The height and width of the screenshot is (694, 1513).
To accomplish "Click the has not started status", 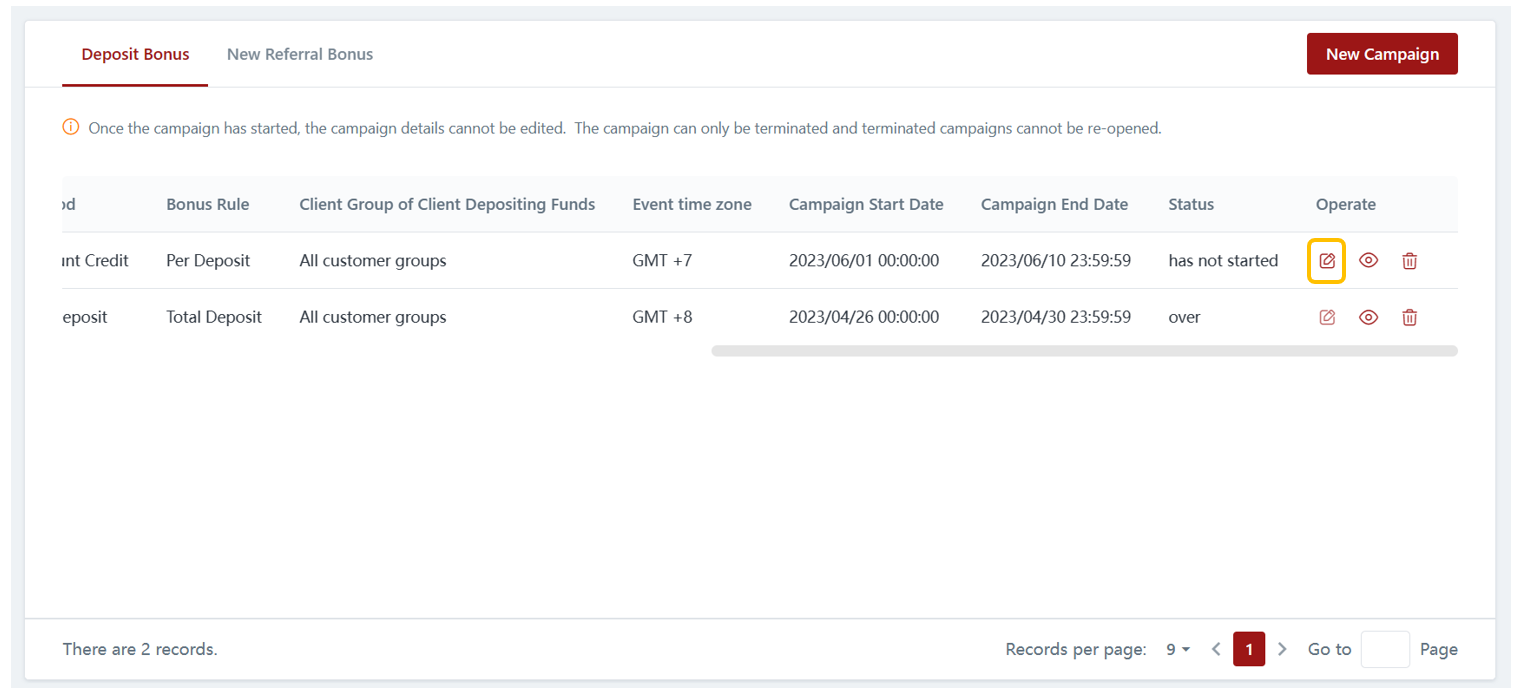I will pyautogui.click(x=1223, y=261).
